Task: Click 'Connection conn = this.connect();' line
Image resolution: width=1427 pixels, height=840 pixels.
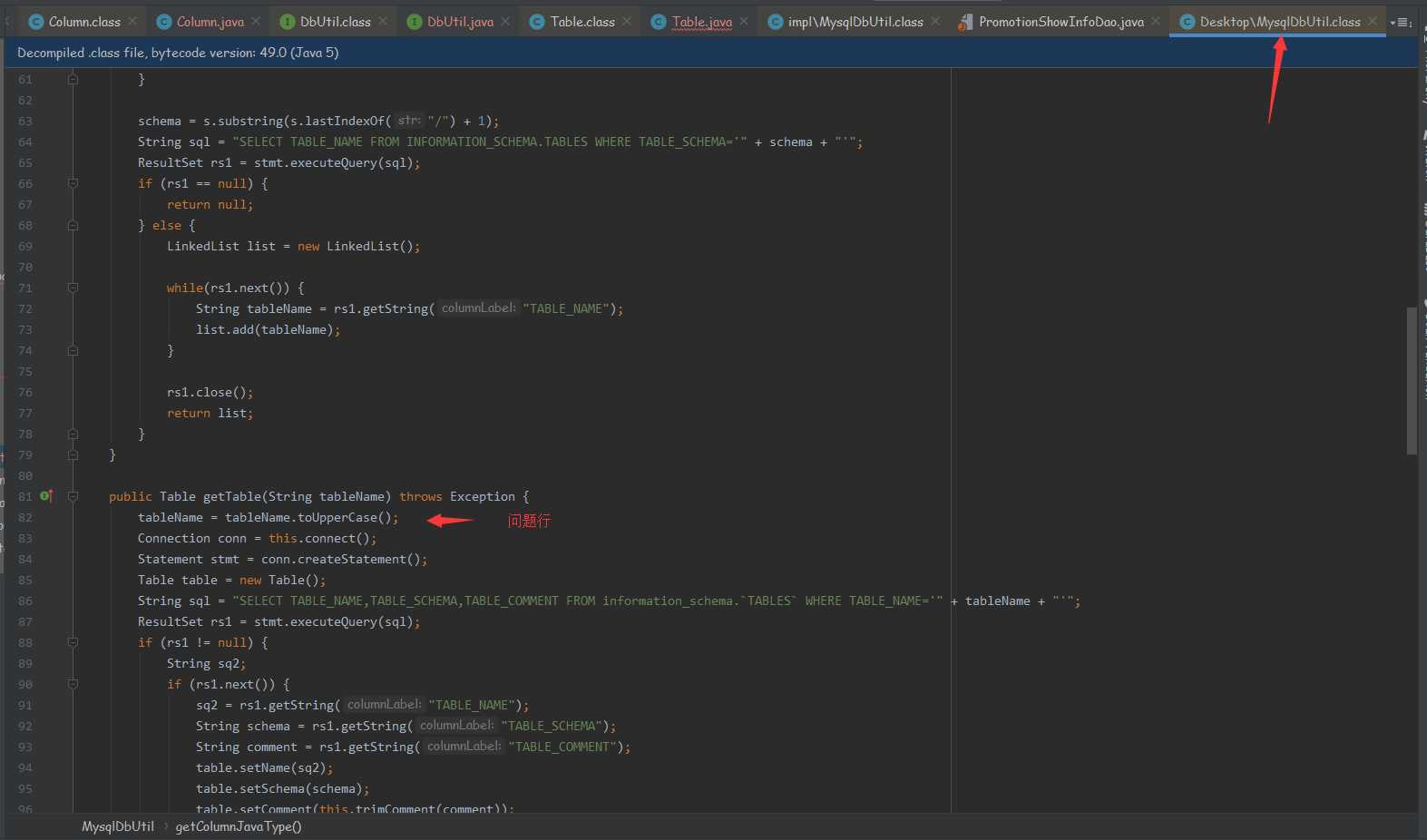Action: (x=257, y=538)
